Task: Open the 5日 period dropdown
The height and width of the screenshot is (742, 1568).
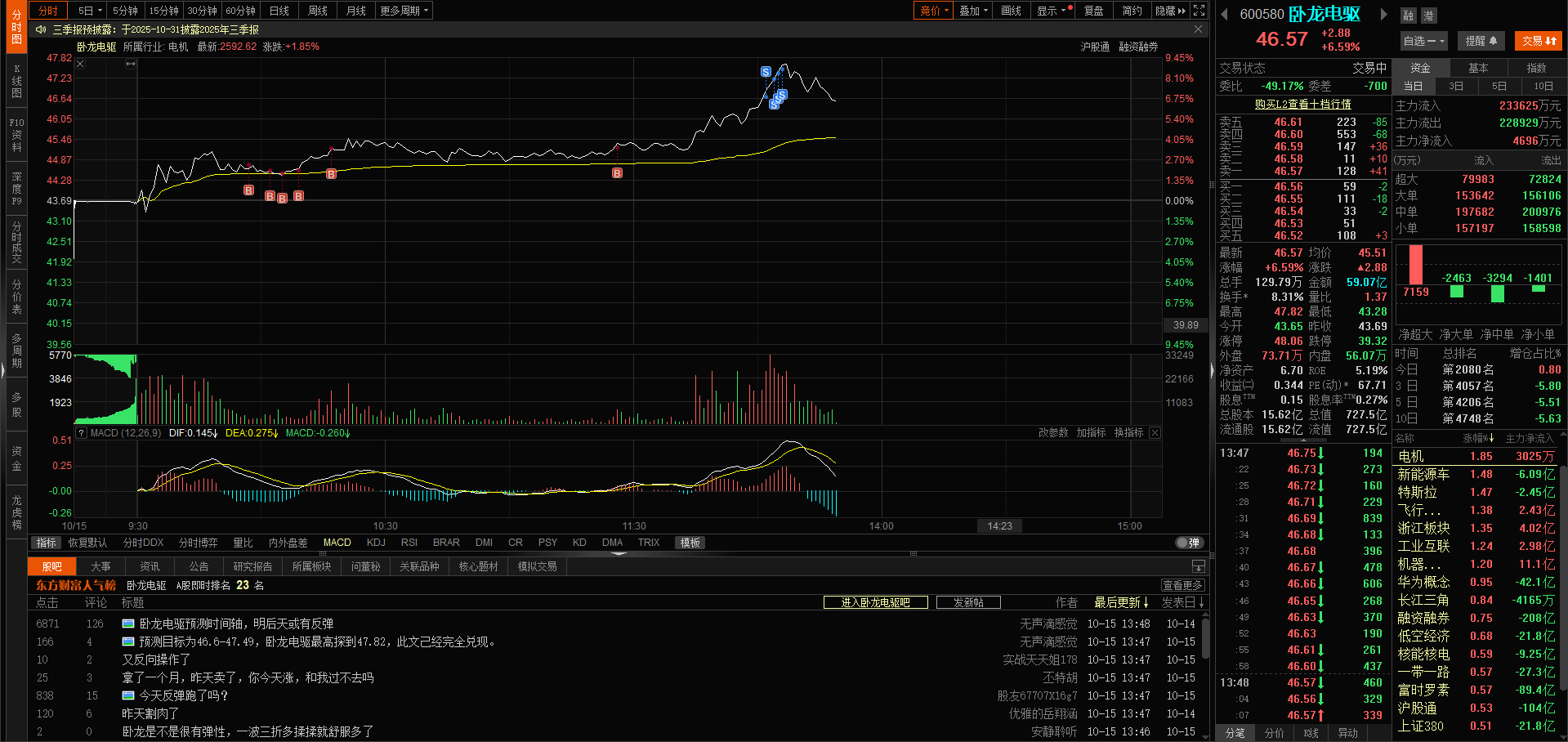Action: pyautogui.click(x=90, y=11)
